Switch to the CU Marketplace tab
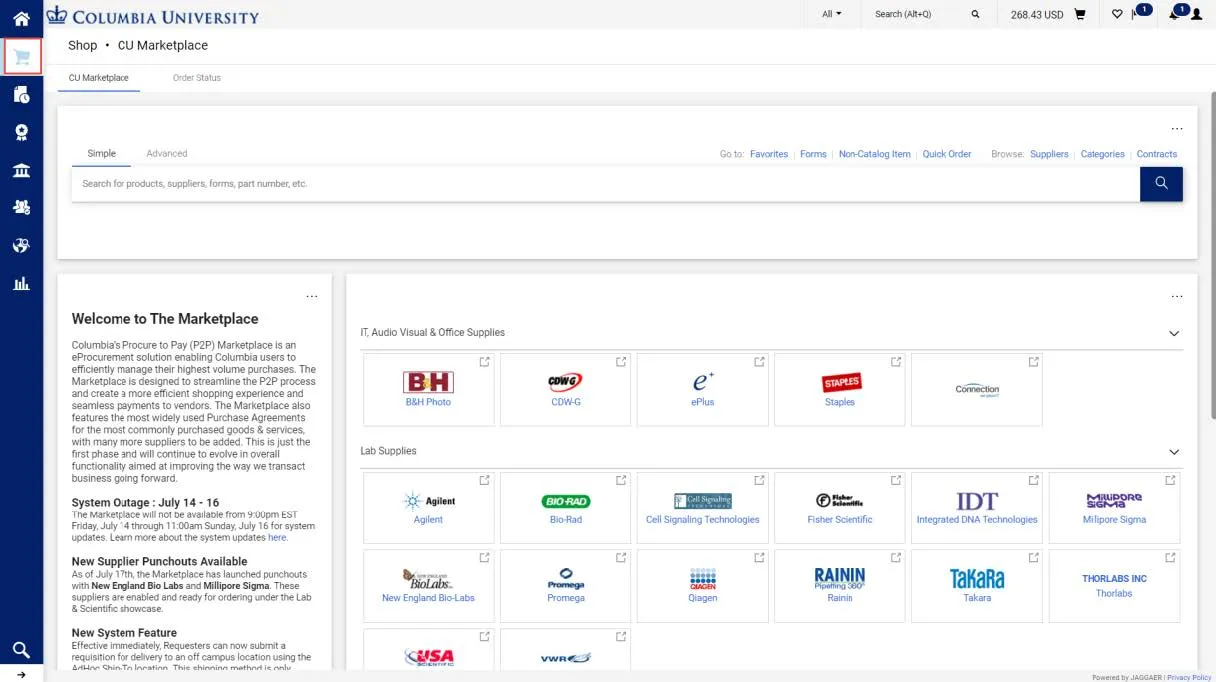Screen dimensions: 1216x682 pyautogui.click(x=99, y=78)
